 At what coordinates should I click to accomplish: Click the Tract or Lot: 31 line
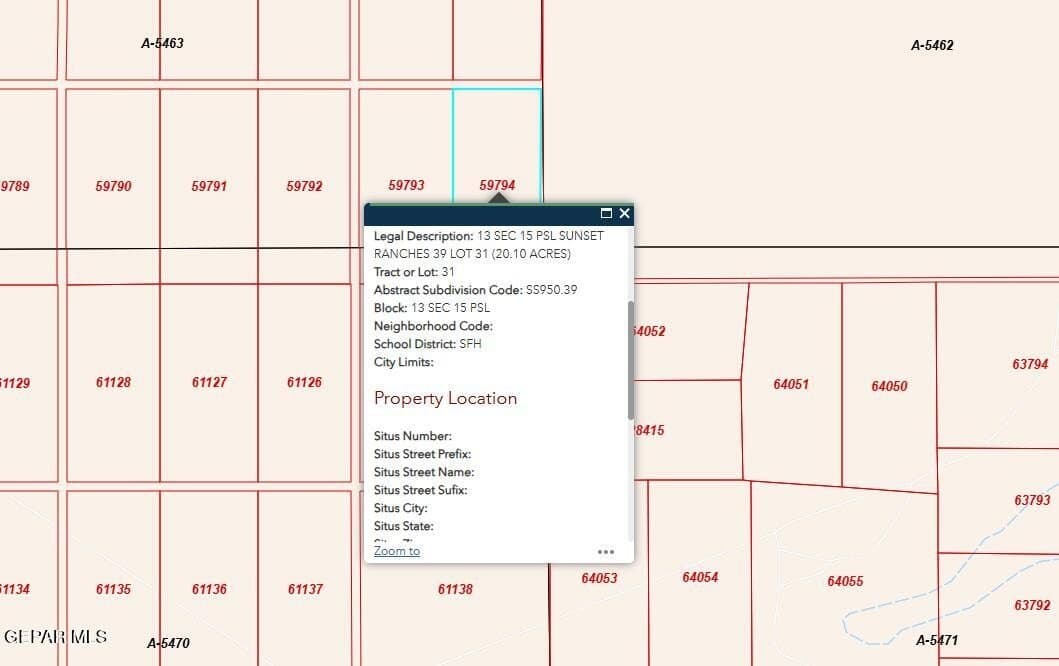point(414,272)
